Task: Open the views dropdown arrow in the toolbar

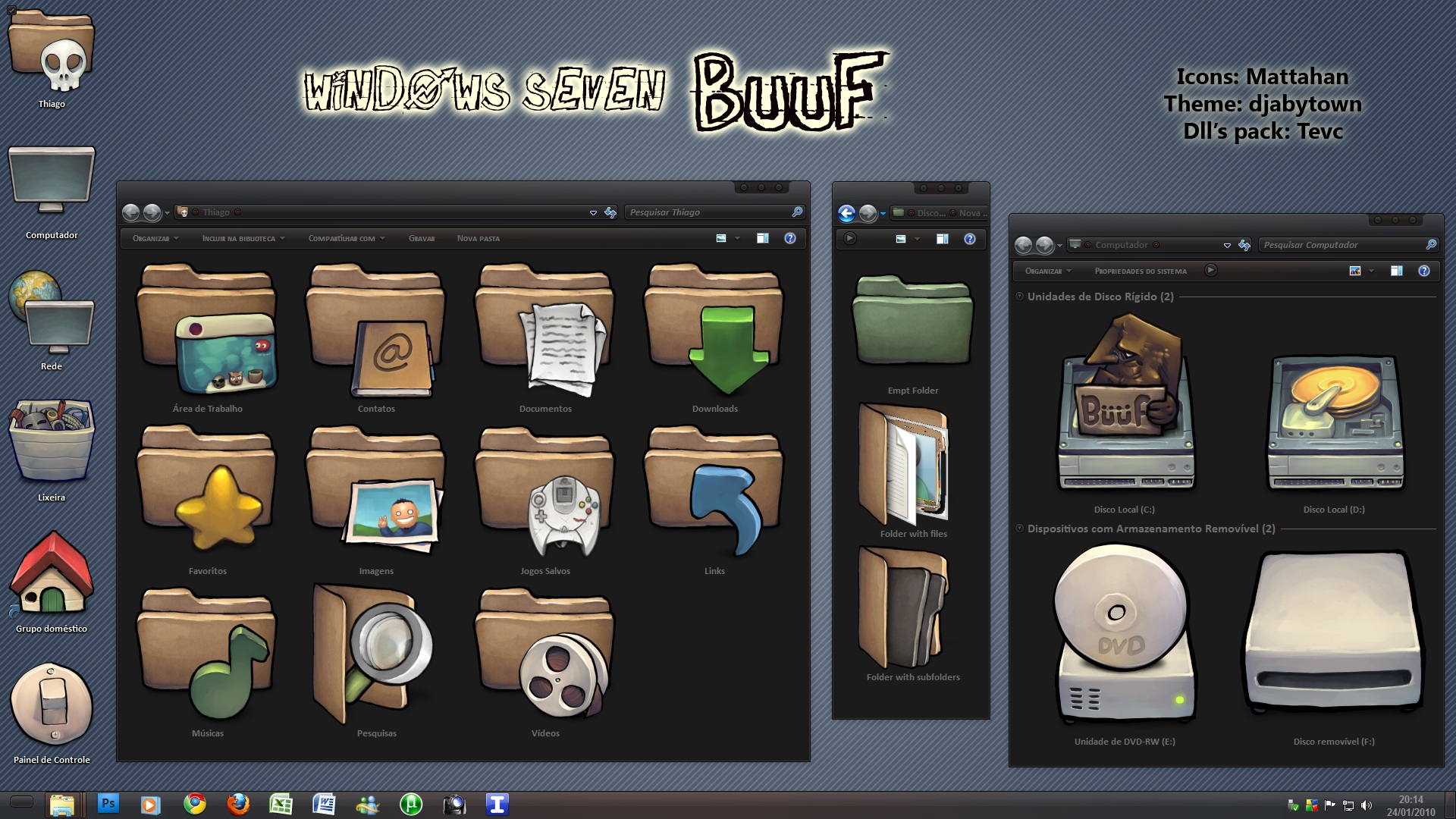Action: tap(736, 238)
